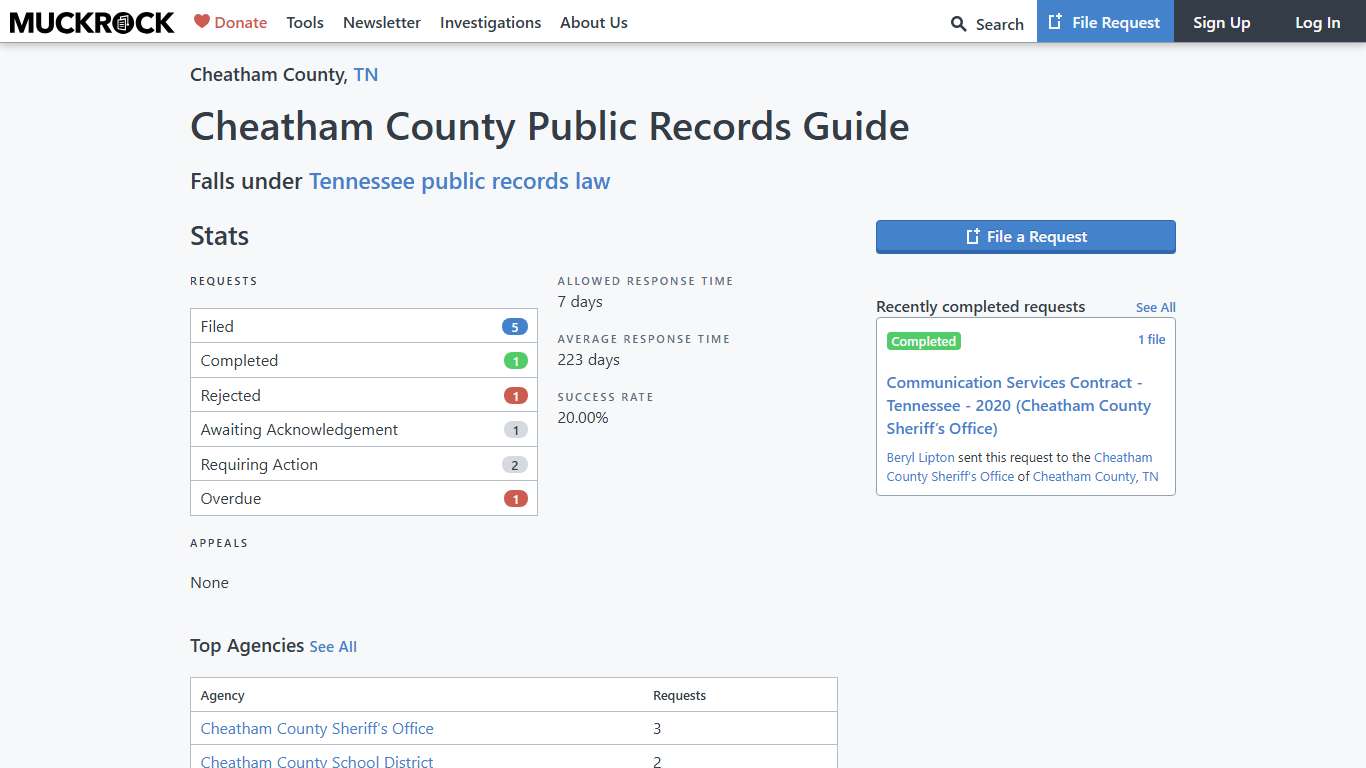
Task: Open Tennessee public records law link
Action: coord(459,181)
